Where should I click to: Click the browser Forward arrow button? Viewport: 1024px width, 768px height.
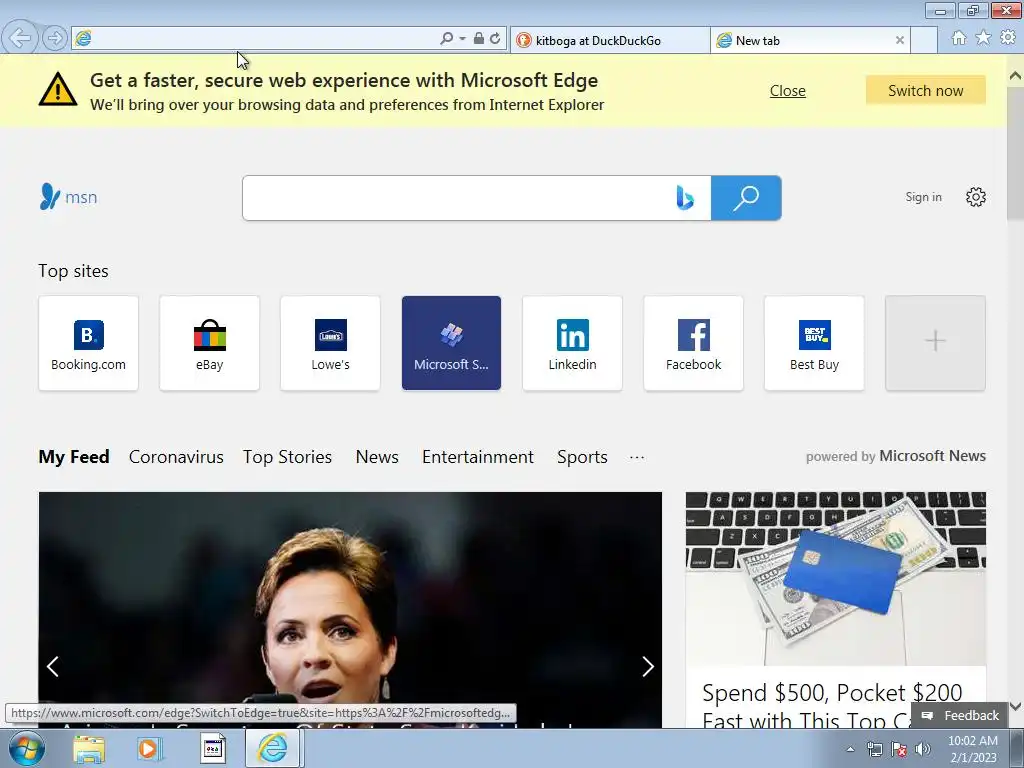tap(55, 39)
